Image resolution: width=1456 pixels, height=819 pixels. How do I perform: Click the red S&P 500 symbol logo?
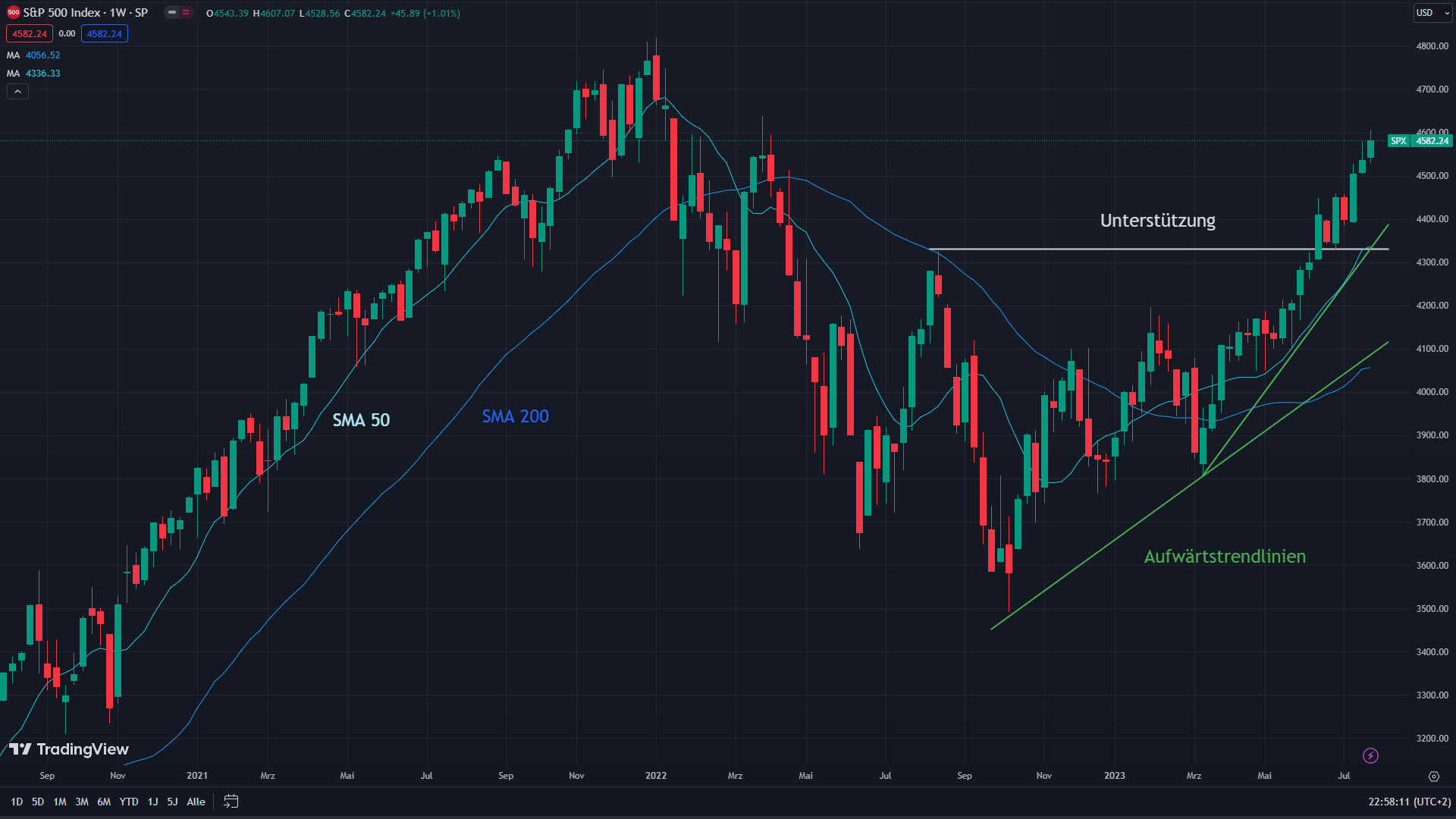pos(13,13)
